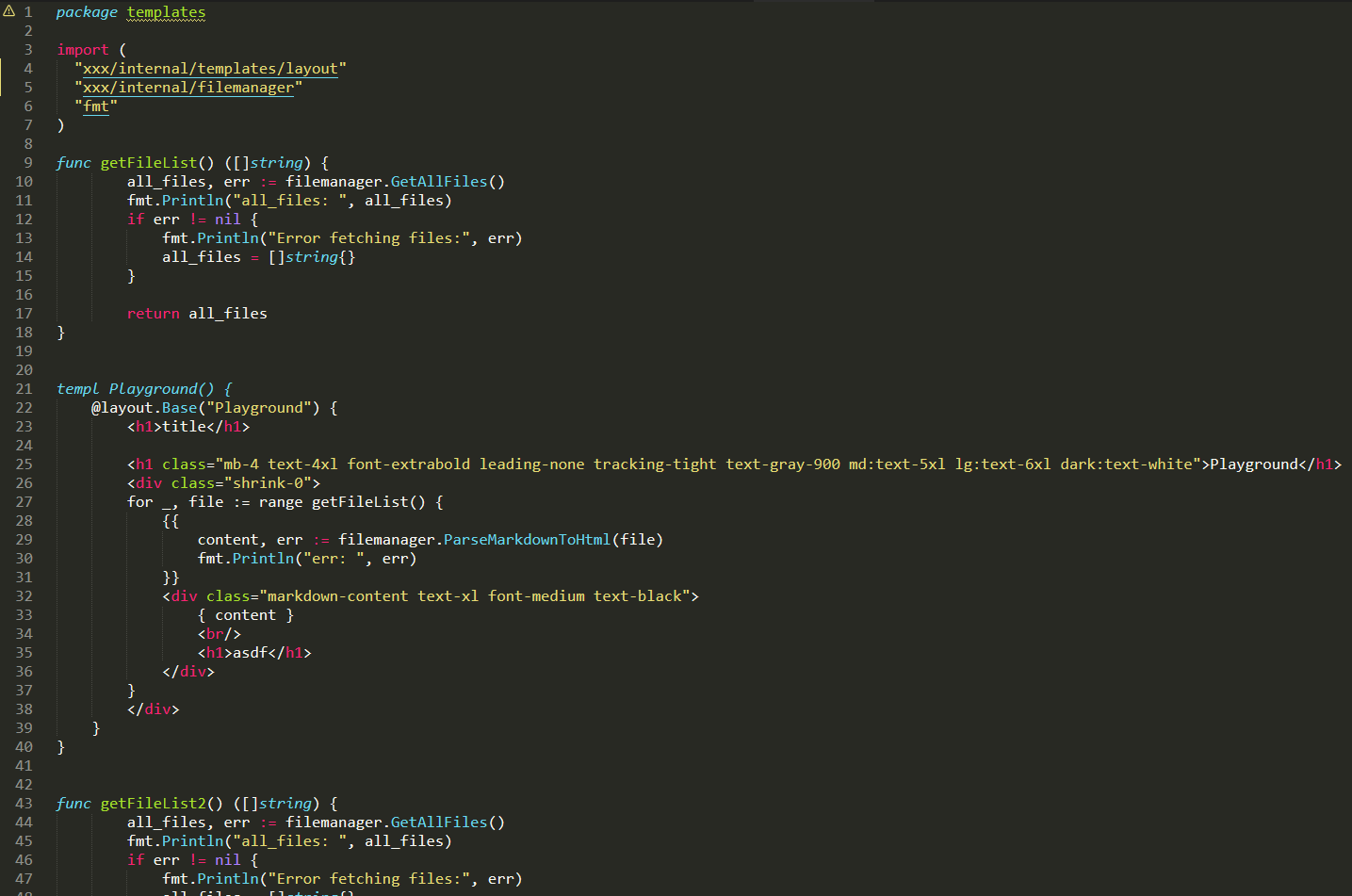This screenshot has width=1352, height=896.
Task: Click the underlined package name "templates"
Action: click(166, 12)
